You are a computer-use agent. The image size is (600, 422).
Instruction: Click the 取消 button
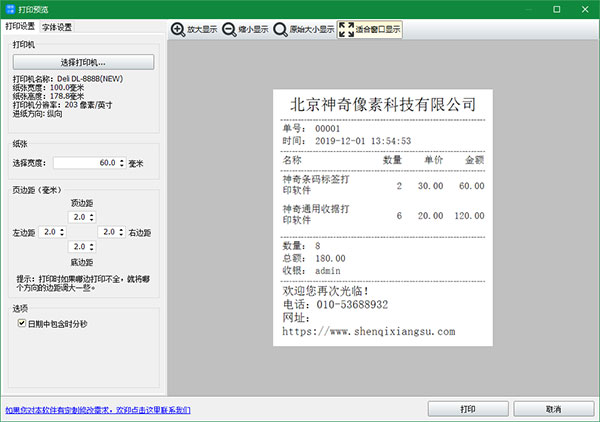tap(554, 409)
